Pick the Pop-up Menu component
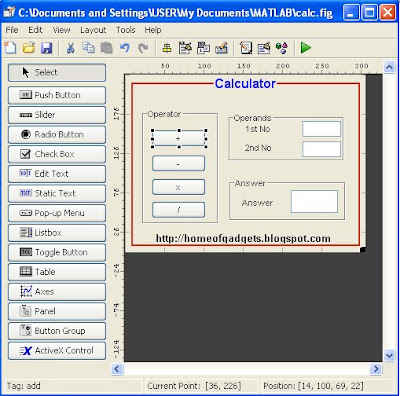 57,213
